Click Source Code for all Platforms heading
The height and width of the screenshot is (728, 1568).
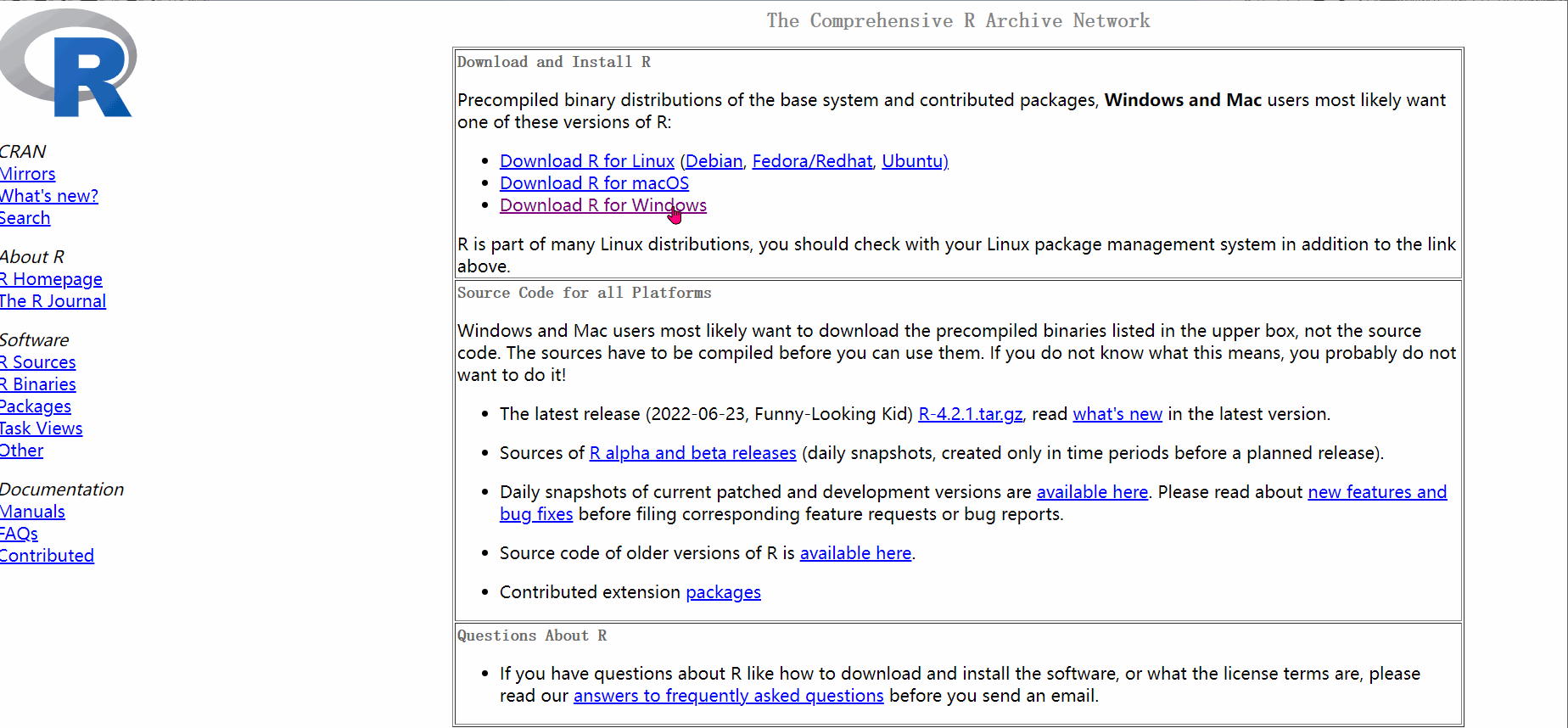coord(585,293)
